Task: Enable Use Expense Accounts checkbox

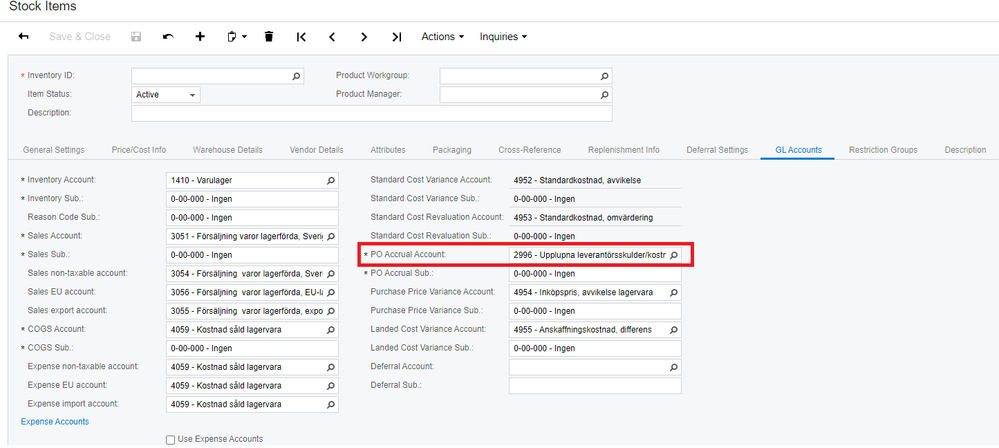Action: (170, 439)
